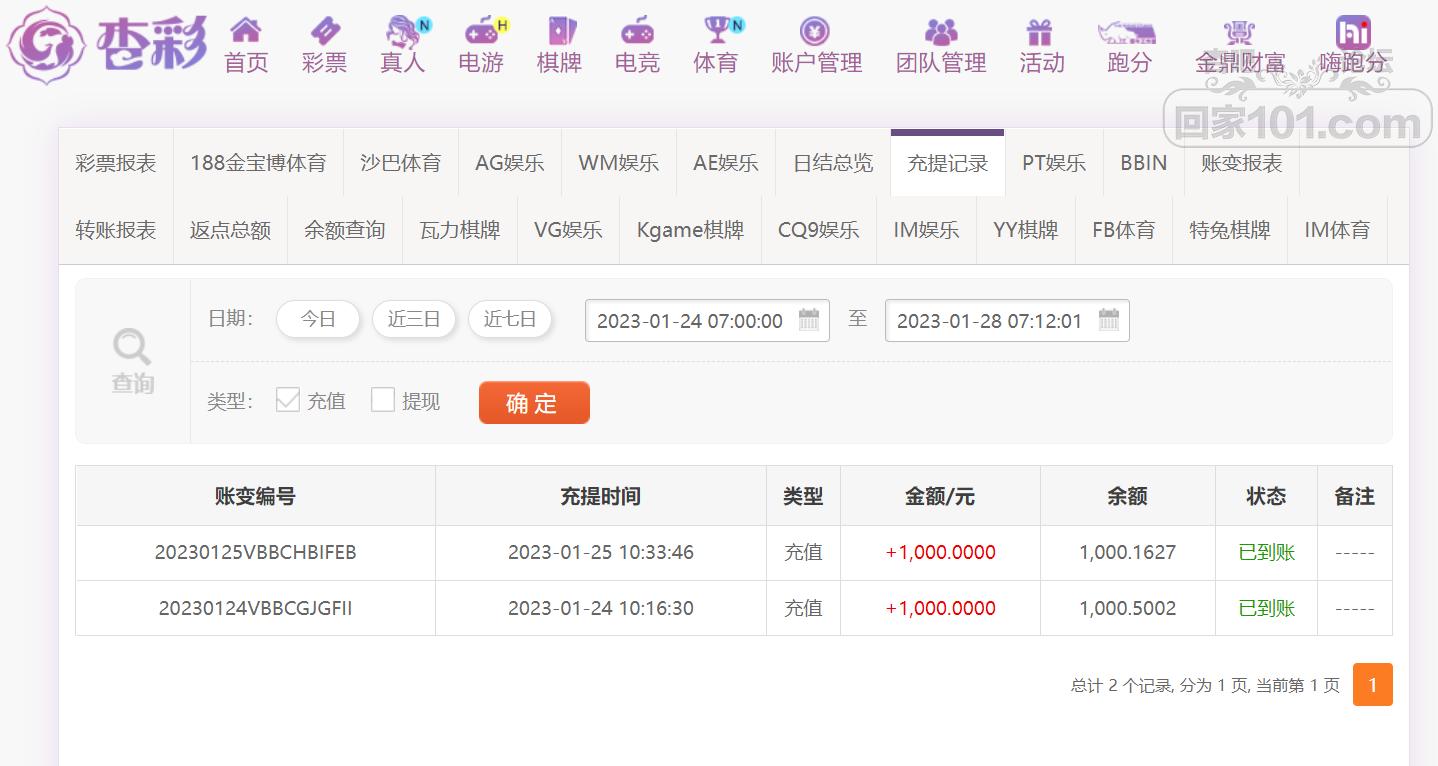Click the 金额/元 column header
1438x766 pixels.
point(940,496)
